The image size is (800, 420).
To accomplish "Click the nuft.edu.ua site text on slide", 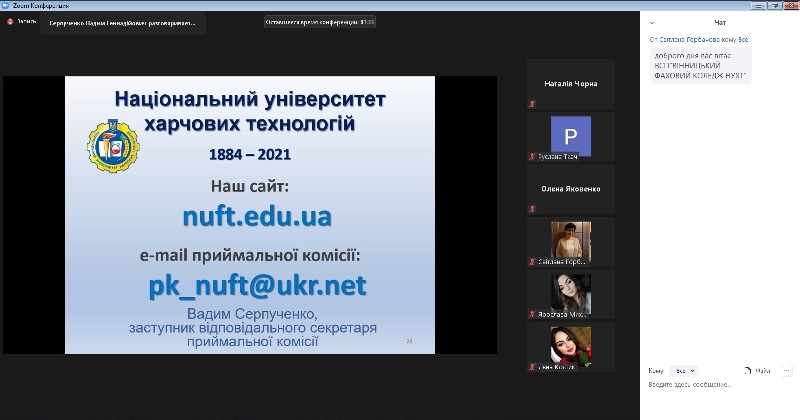I will tap(257, 216).
